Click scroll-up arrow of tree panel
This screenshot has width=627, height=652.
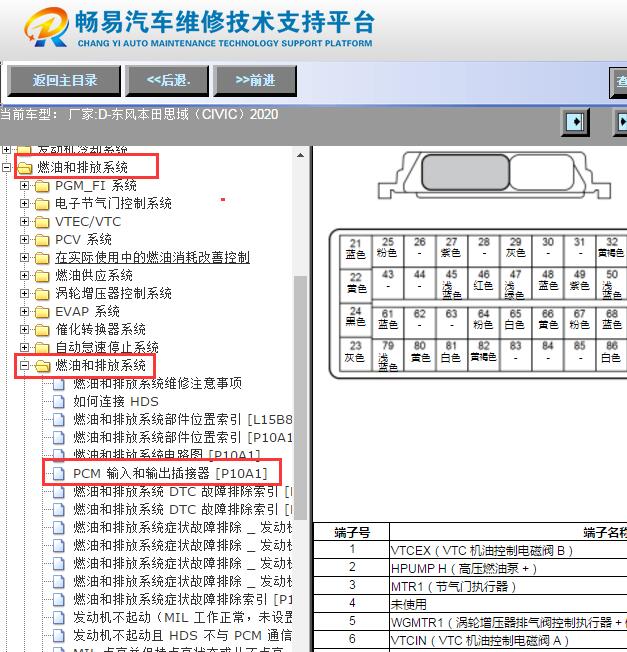click(x=300, y=156)
